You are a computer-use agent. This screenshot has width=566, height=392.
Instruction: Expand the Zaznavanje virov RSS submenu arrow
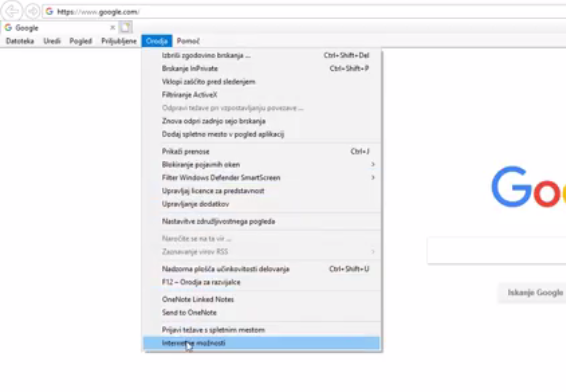click(x=373, y=252)
